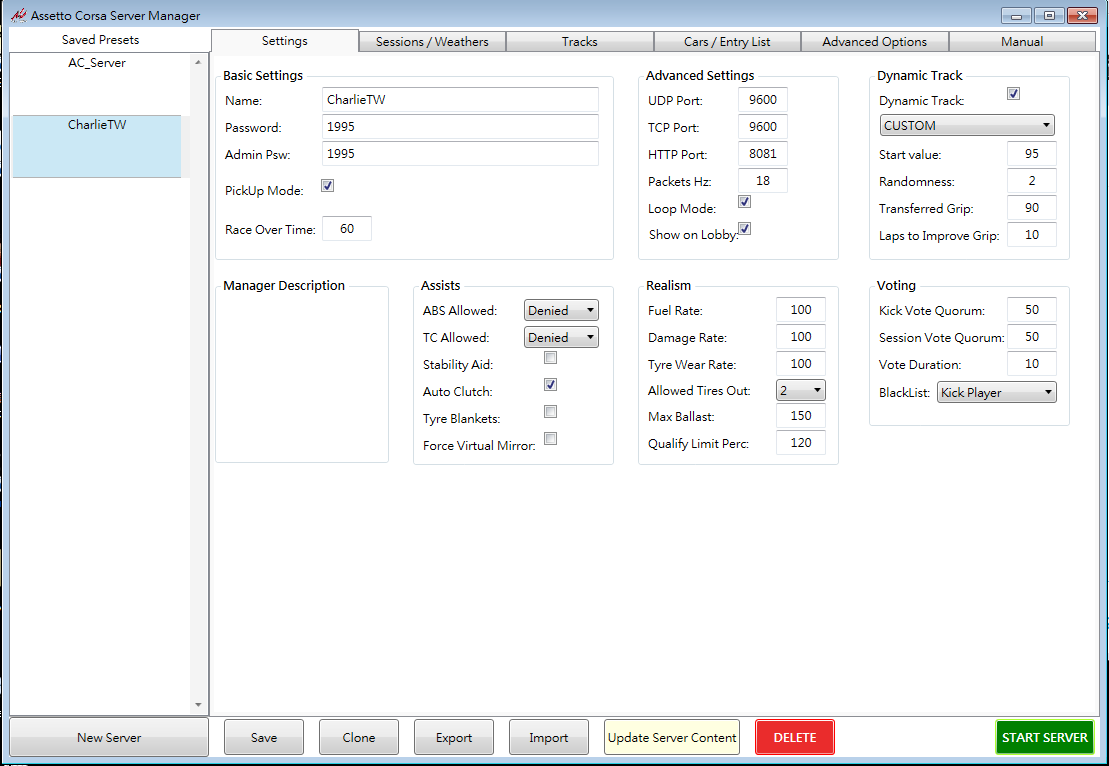Click the red DELETE button
The height and width of the screenshot is (766, 1109).
[795, 738]
